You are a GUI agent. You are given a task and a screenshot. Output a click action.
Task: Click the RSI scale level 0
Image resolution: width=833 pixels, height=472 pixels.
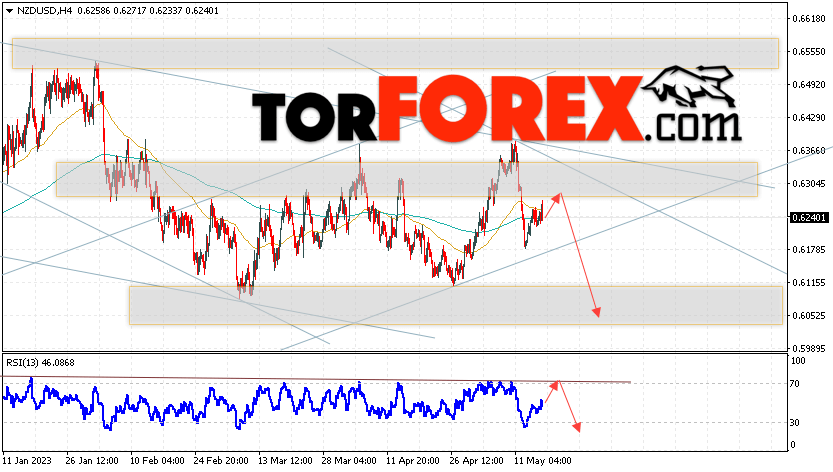(793, 445)
